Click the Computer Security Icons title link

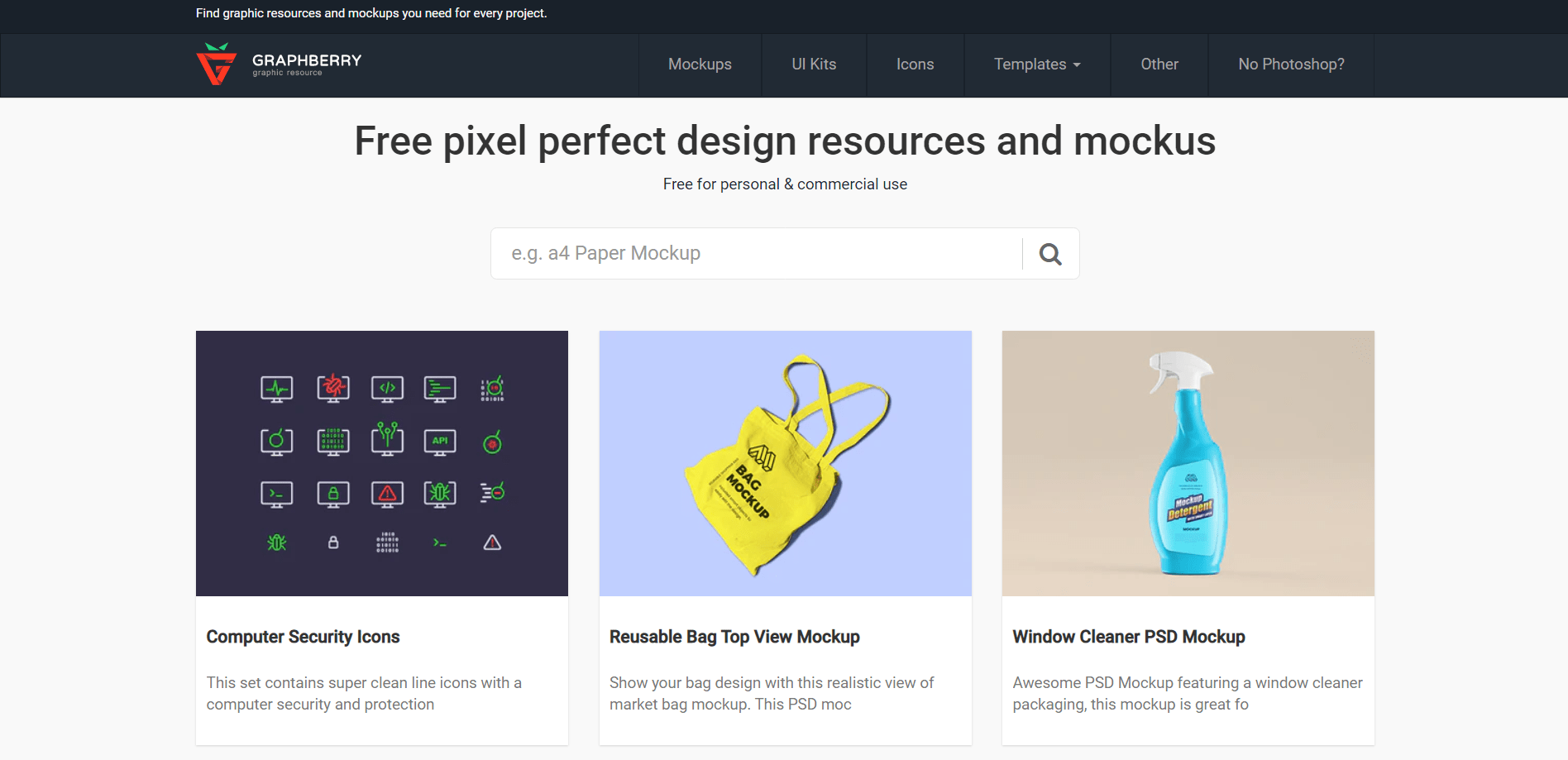(x=303, y=637)
